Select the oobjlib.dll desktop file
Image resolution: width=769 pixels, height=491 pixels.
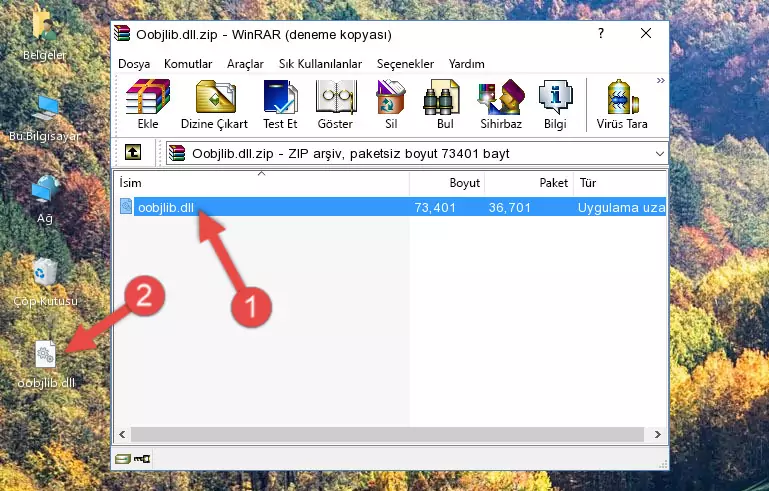(46, 365)
